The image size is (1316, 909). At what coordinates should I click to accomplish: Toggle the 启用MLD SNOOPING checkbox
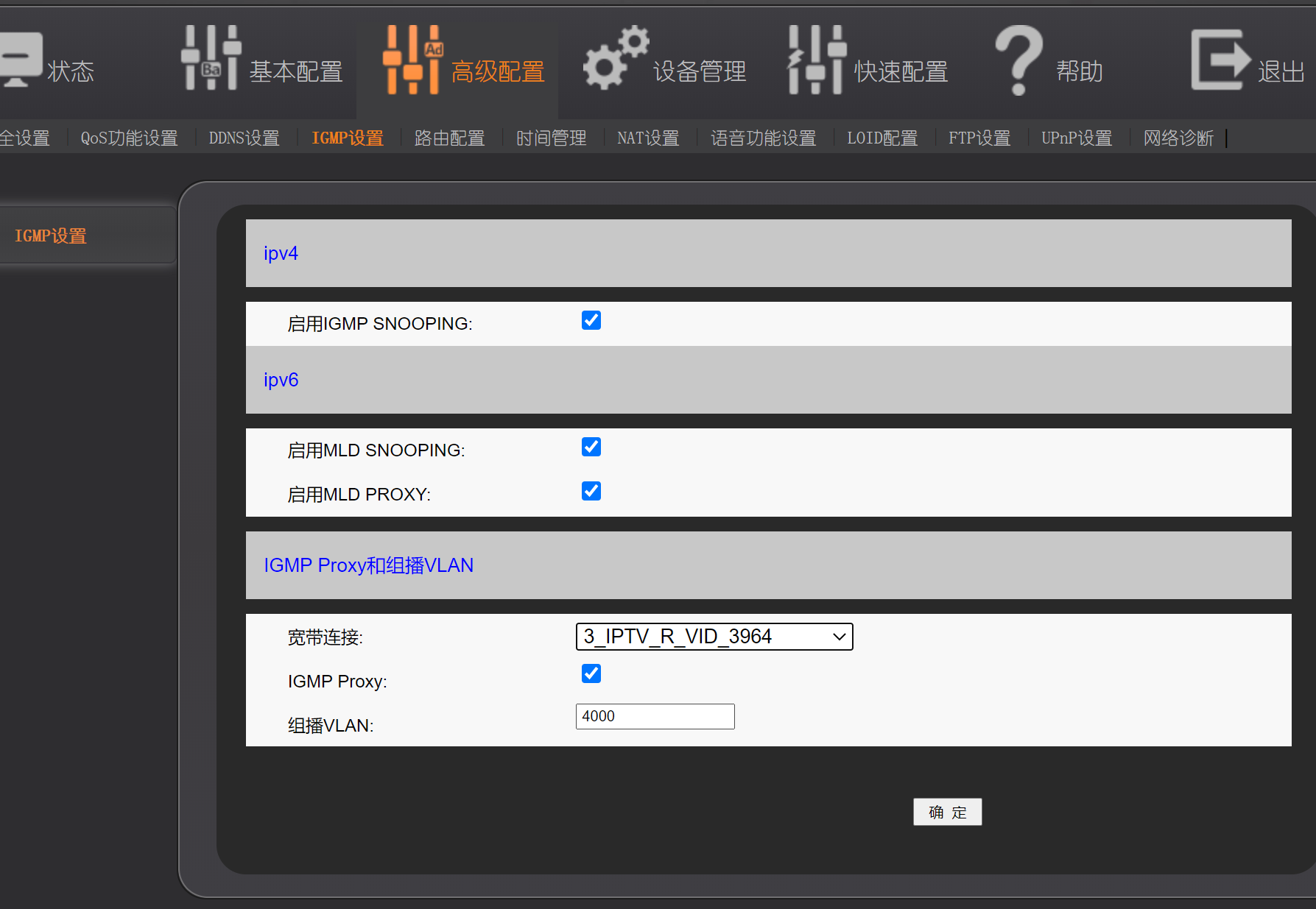tap(591, 447)
